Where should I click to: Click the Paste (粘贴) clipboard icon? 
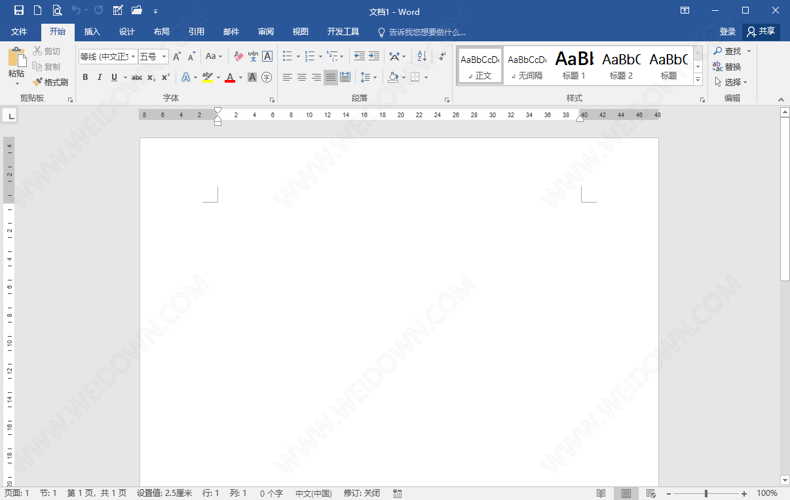pos(16,62)
